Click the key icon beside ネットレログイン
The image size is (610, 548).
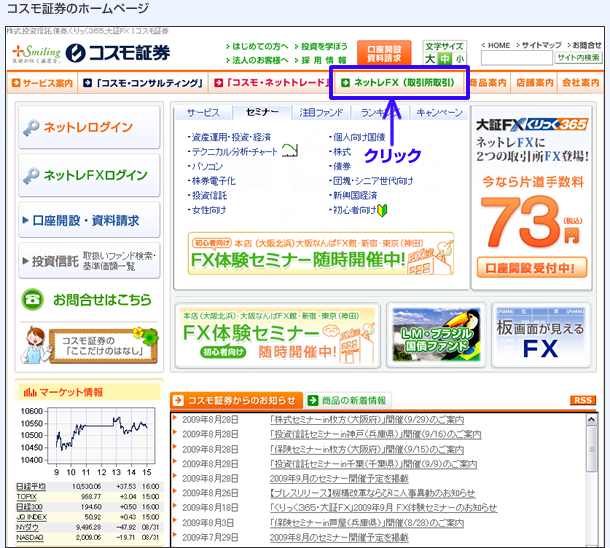[31, 128]
